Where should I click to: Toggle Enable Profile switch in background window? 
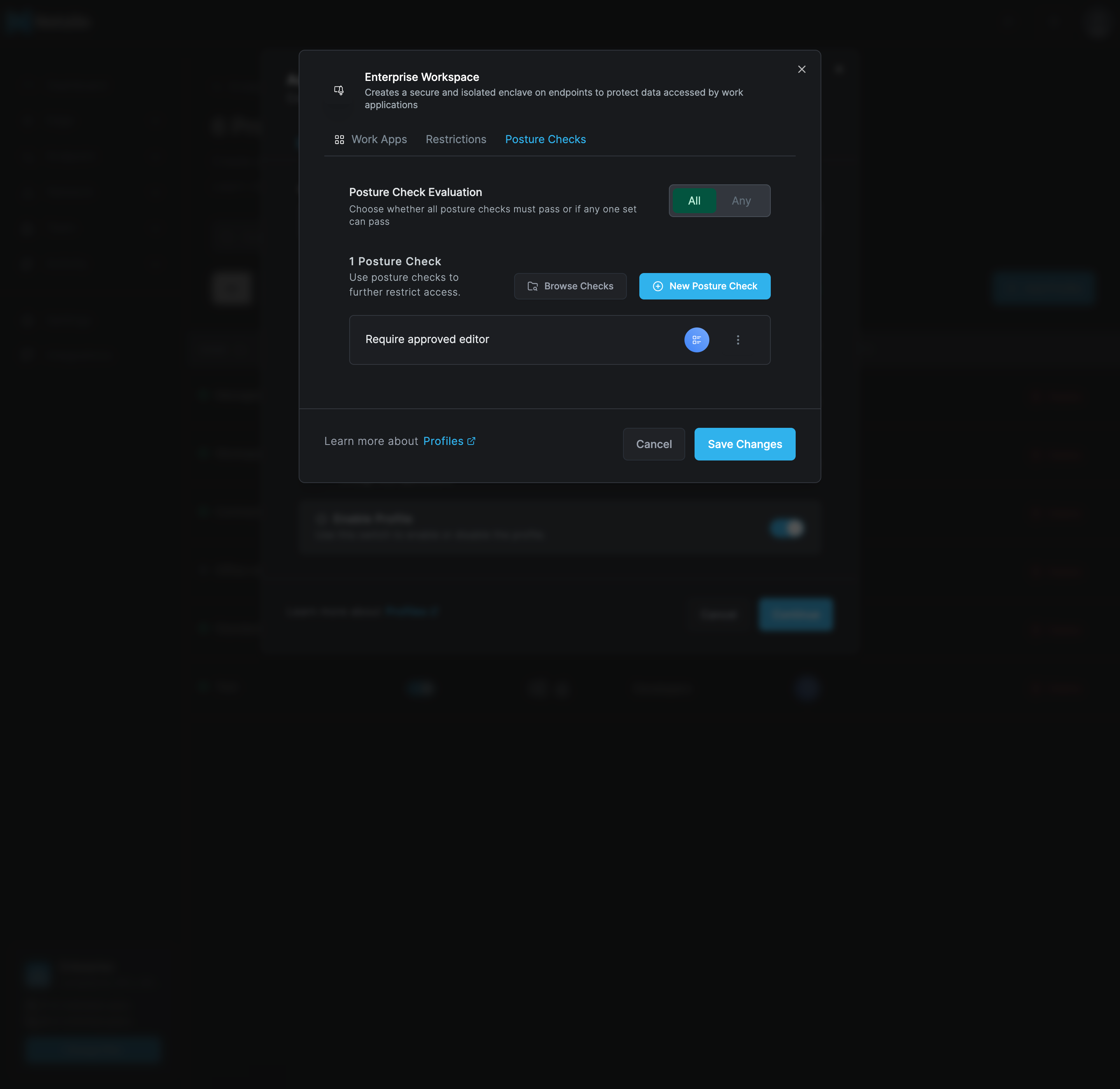(786, 527)
